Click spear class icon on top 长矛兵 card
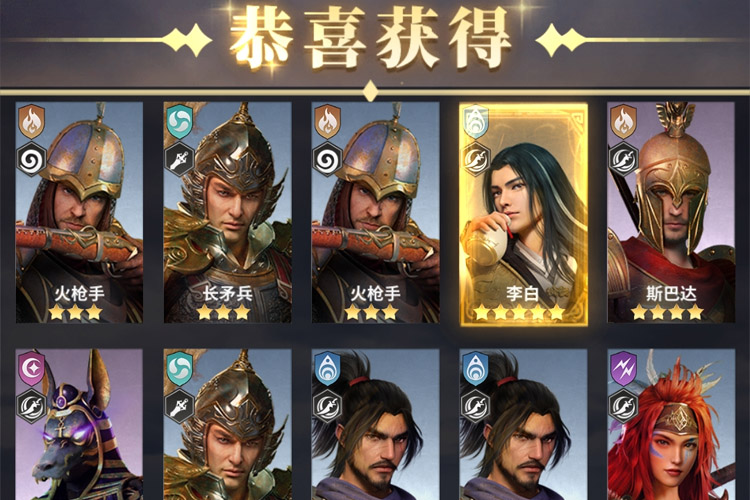The image size is (750, 500). [179, 159]
